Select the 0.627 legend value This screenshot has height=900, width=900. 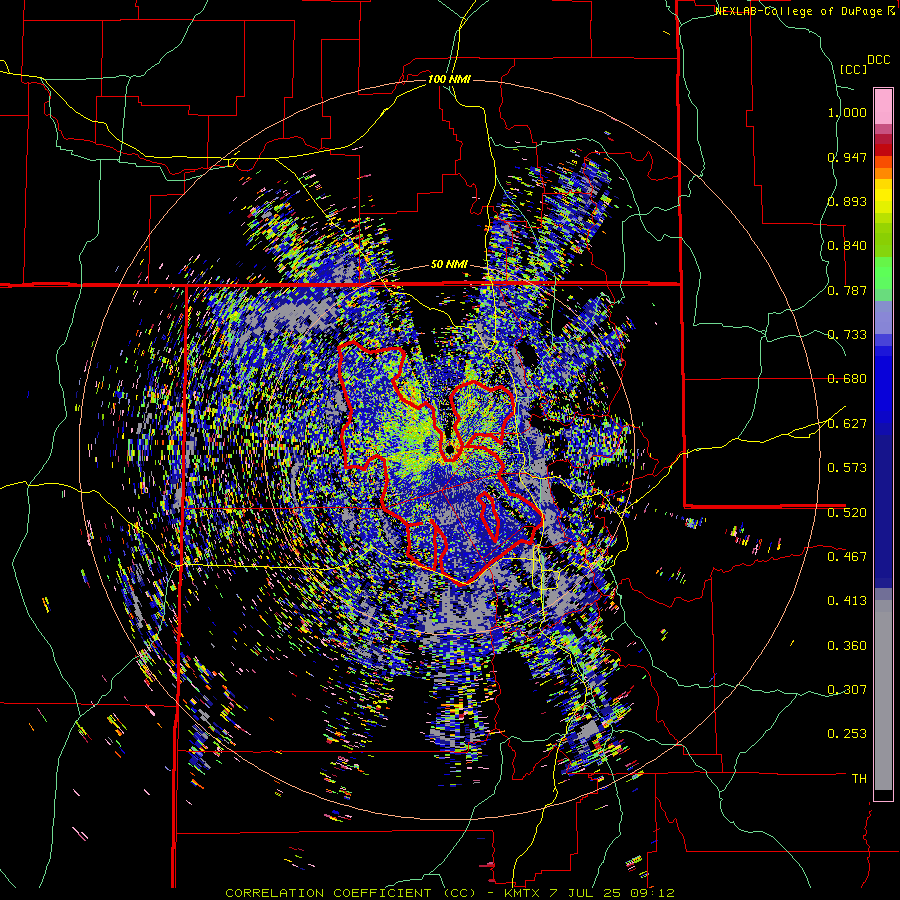(847, 424)
